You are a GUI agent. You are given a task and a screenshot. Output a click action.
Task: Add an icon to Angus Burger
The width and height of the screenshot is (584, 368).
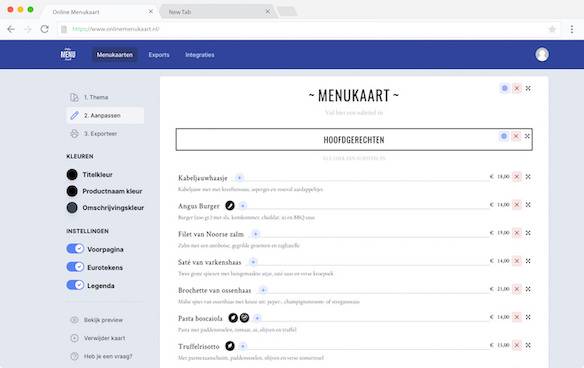pyautogui.click(x=243, y=206)
